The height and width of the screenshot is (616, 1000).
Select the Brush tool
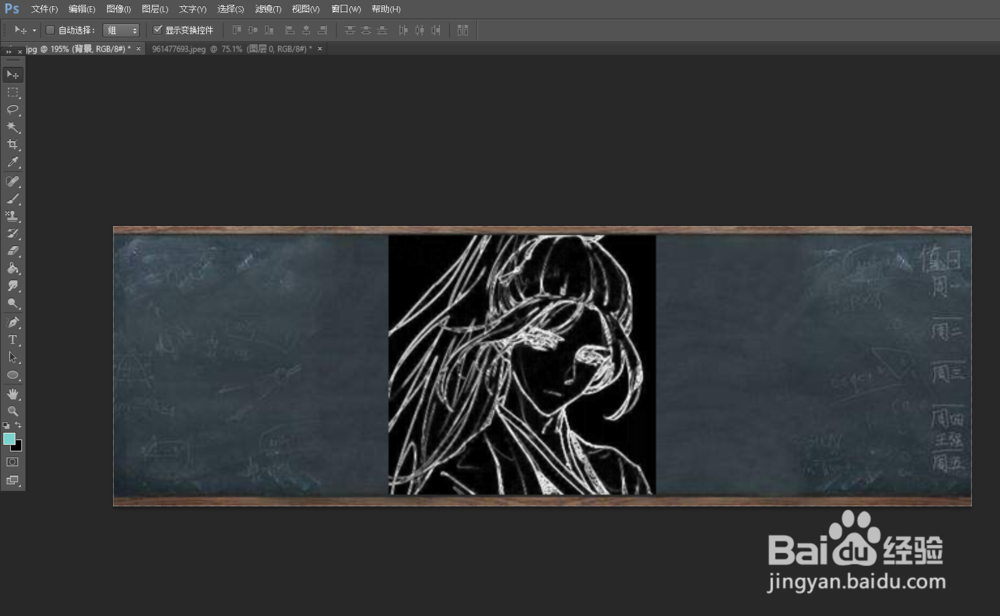point(13,199)
